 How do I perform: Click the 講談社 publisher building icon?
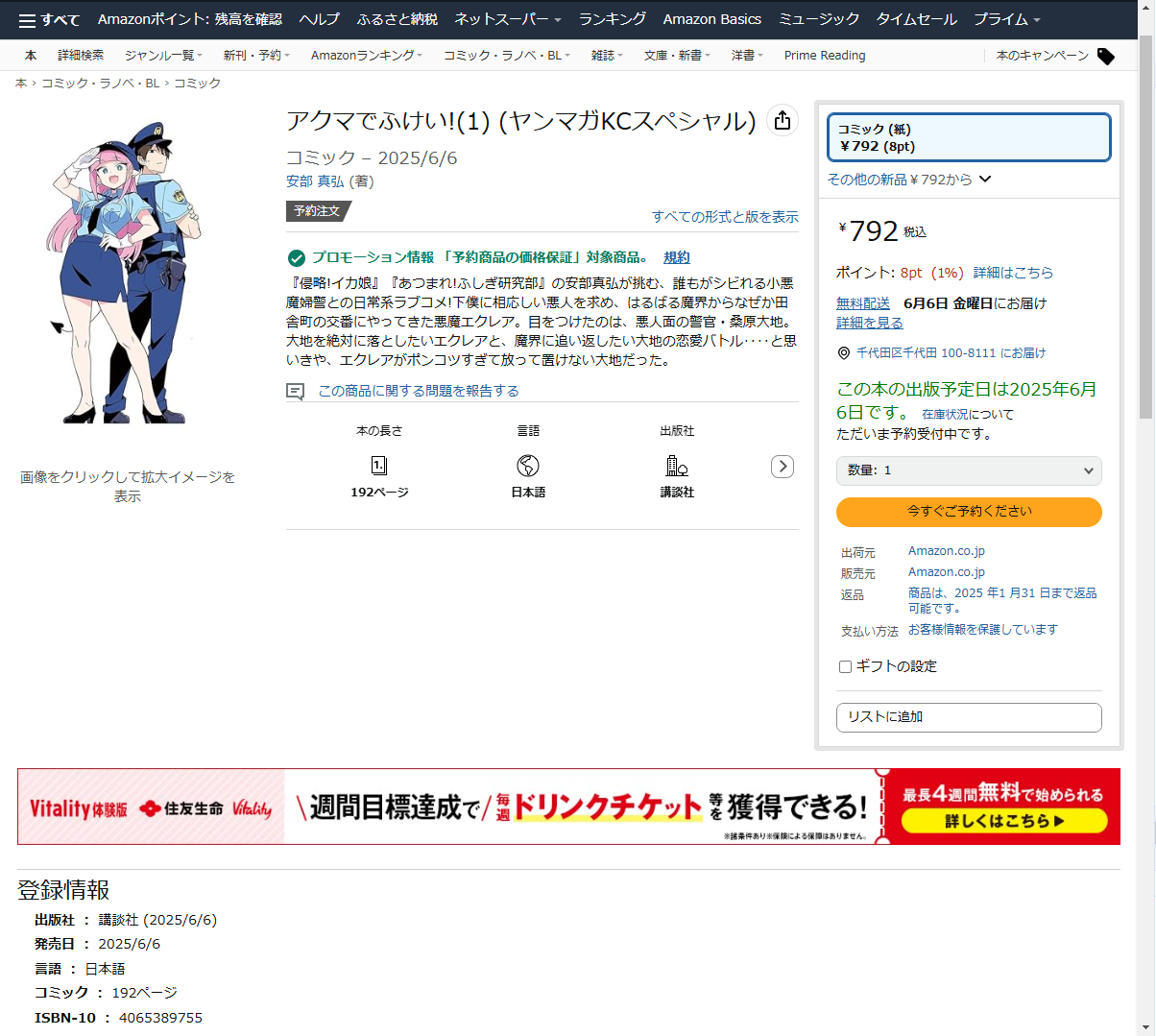coord(677,466)
